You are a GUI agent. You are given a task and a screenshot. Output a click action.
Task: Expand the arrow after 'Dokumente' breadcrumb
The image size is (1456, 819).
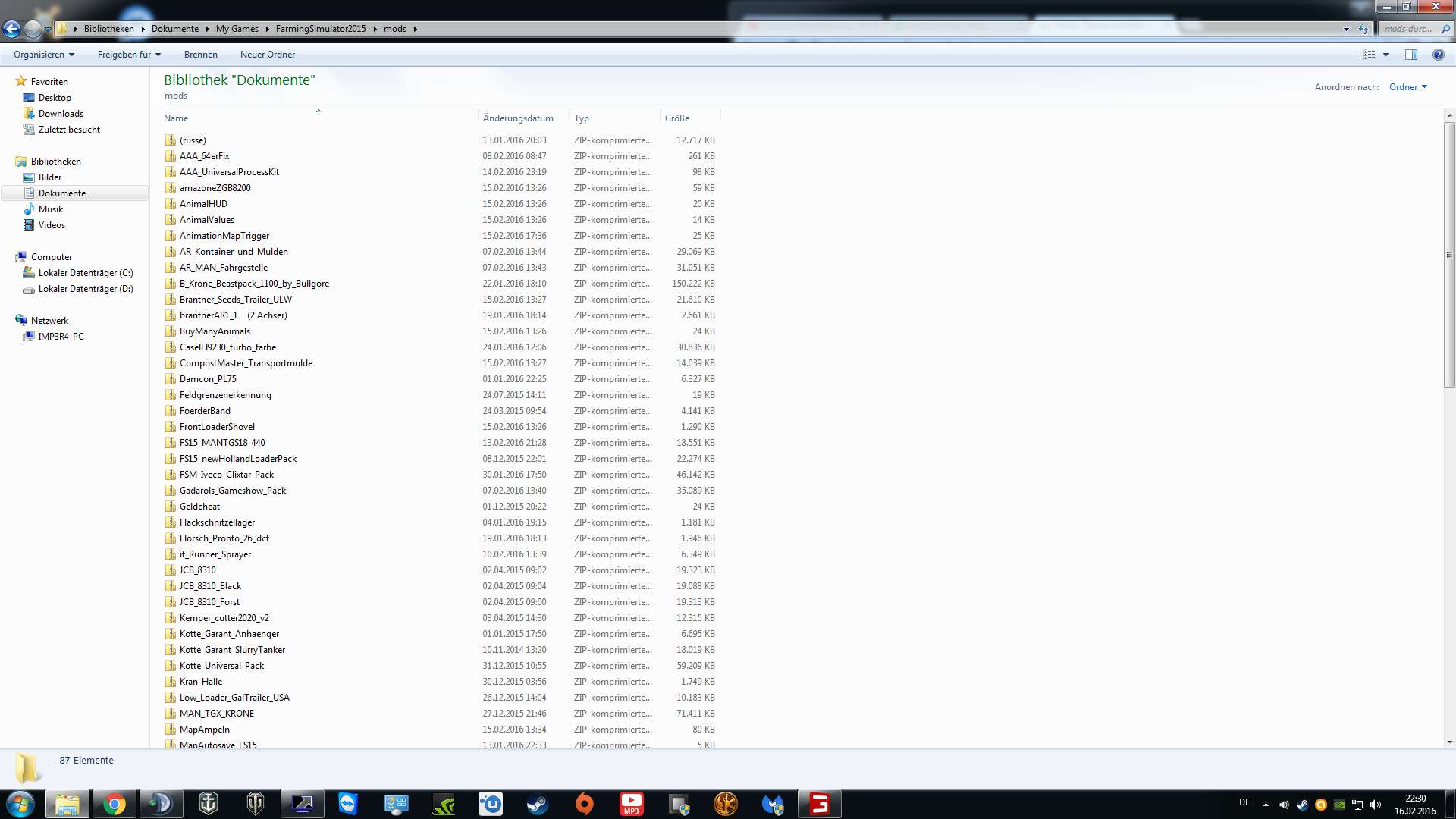pos(207,29)
